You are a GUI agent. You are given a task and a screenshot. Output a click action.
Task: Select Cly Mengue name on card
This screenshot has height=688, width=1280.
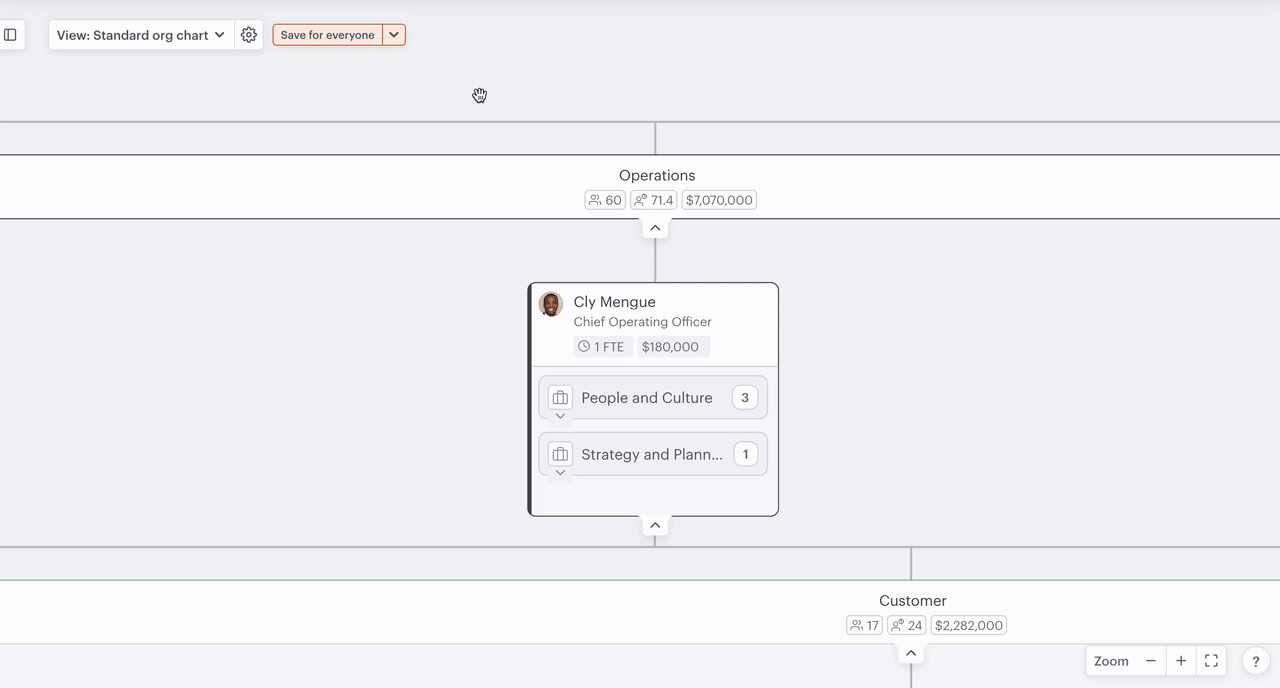(x=614, y=302)
